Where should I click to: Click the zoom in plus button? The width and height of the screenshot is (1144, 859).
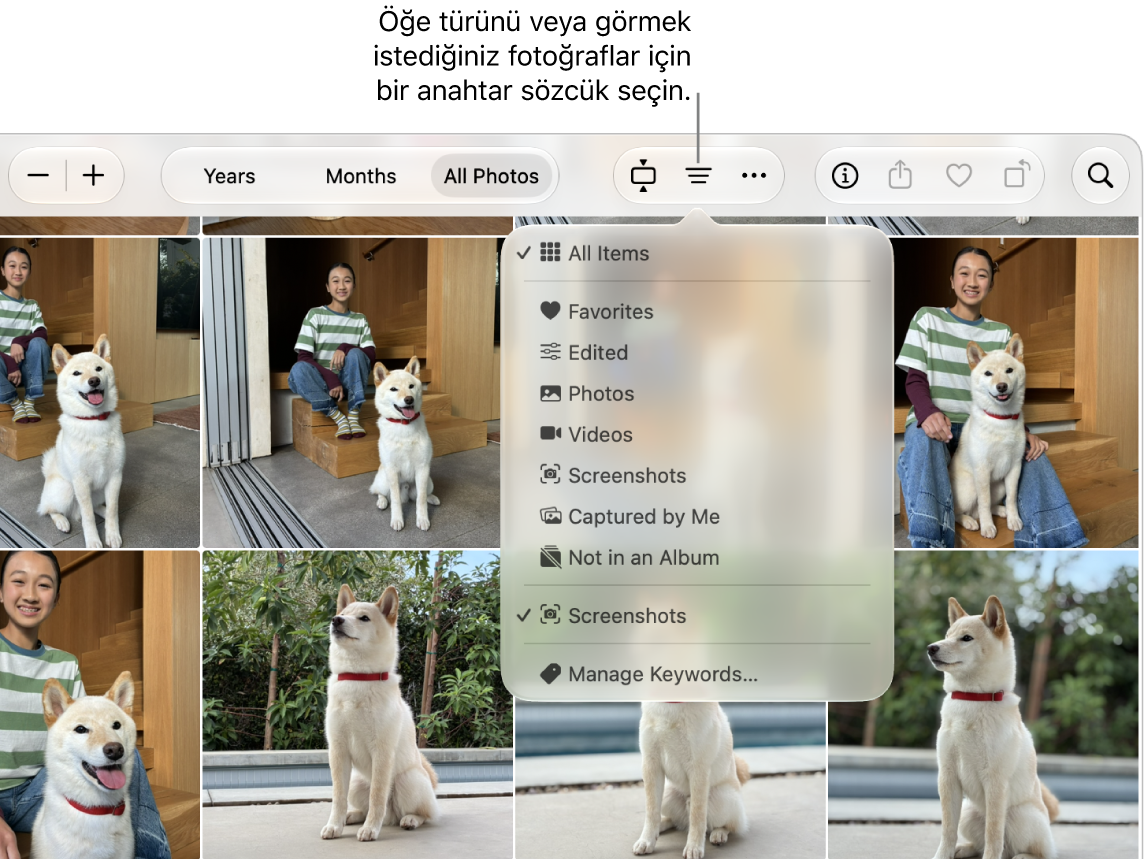pyautogui.click(x=93, y=176)
